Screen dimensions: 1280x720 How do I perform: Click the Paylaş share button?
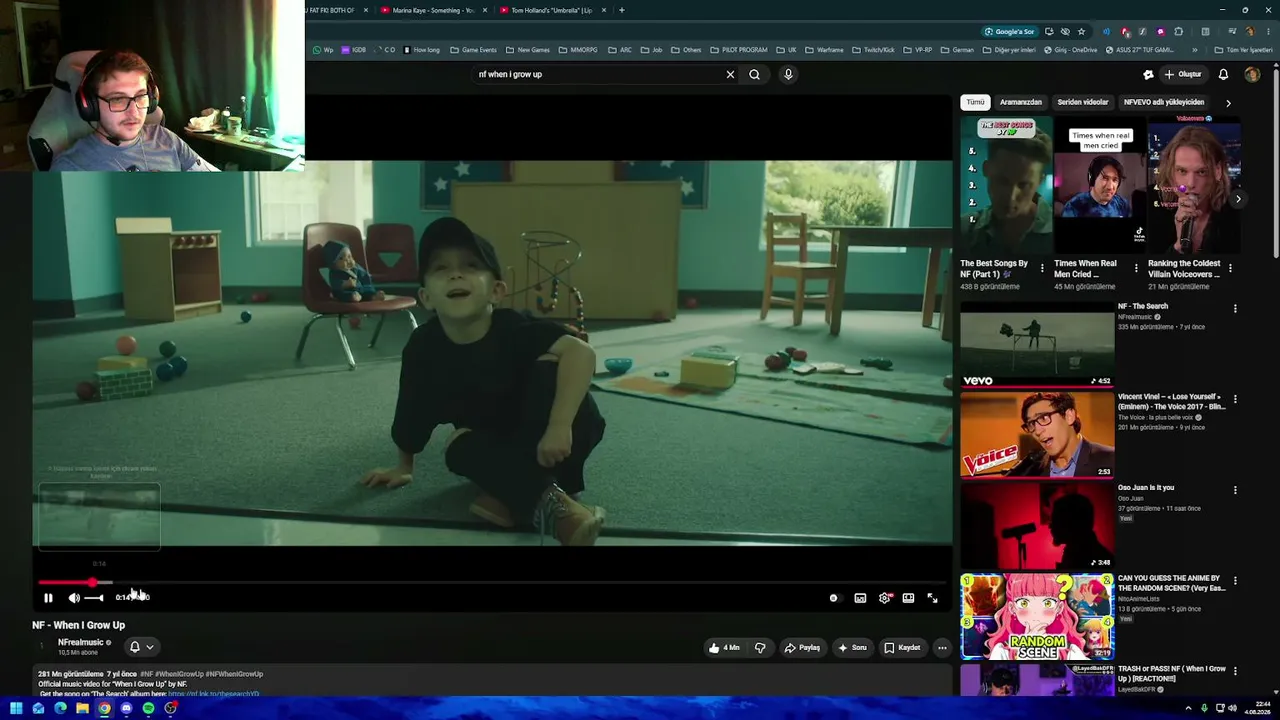point(802,648)
